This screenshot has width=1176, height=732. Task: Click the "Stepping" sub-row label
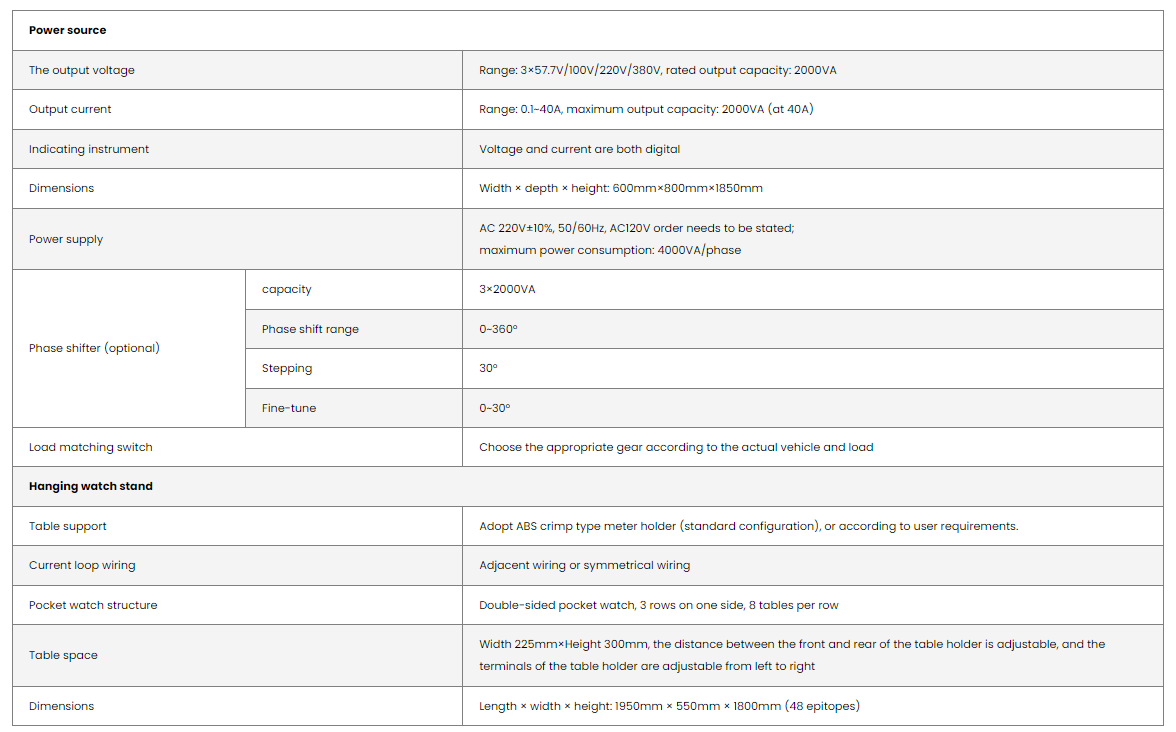287,368
